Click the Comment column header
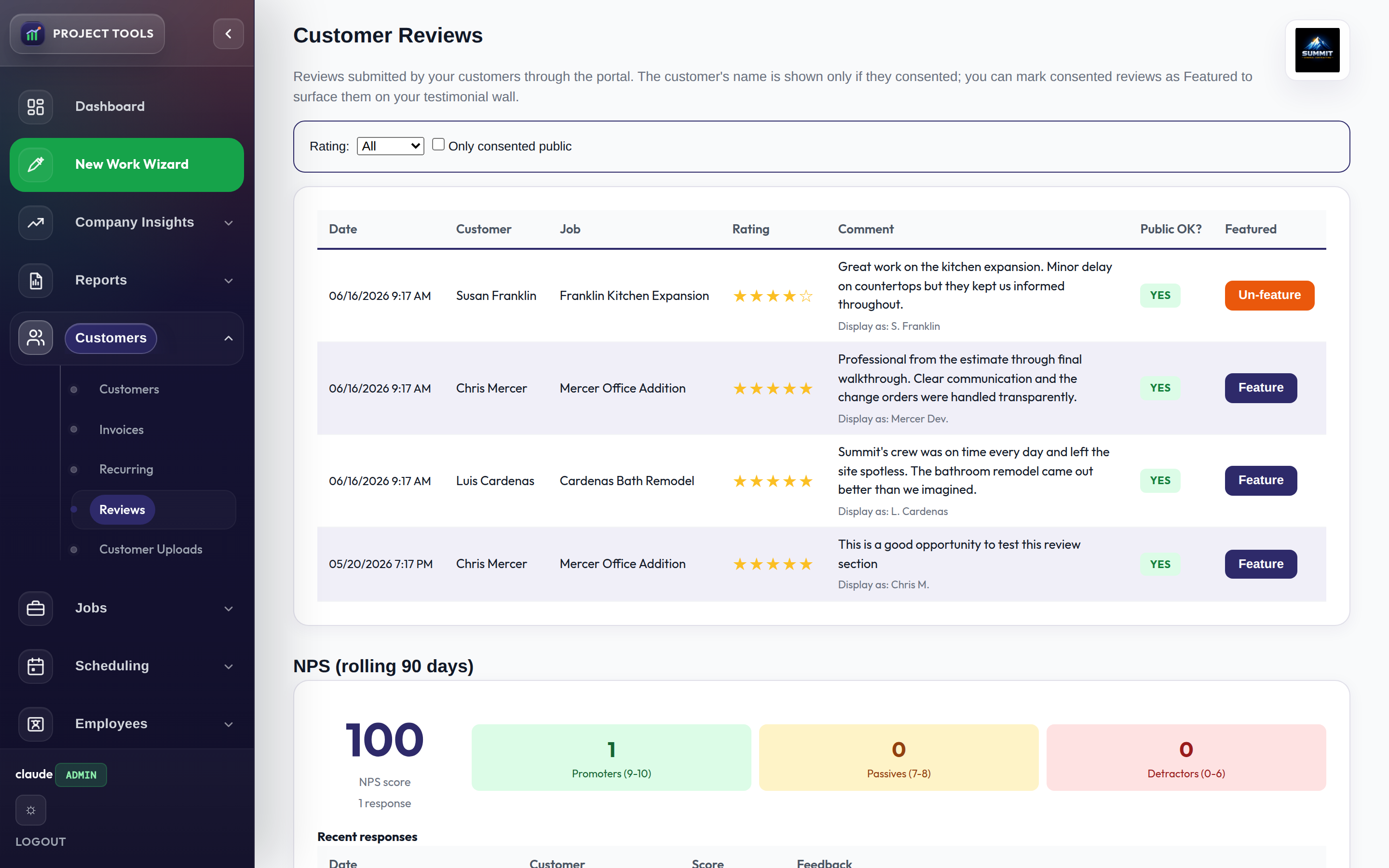The width and height of the screenshot is (1389, 868). click(x=866, y=229)
